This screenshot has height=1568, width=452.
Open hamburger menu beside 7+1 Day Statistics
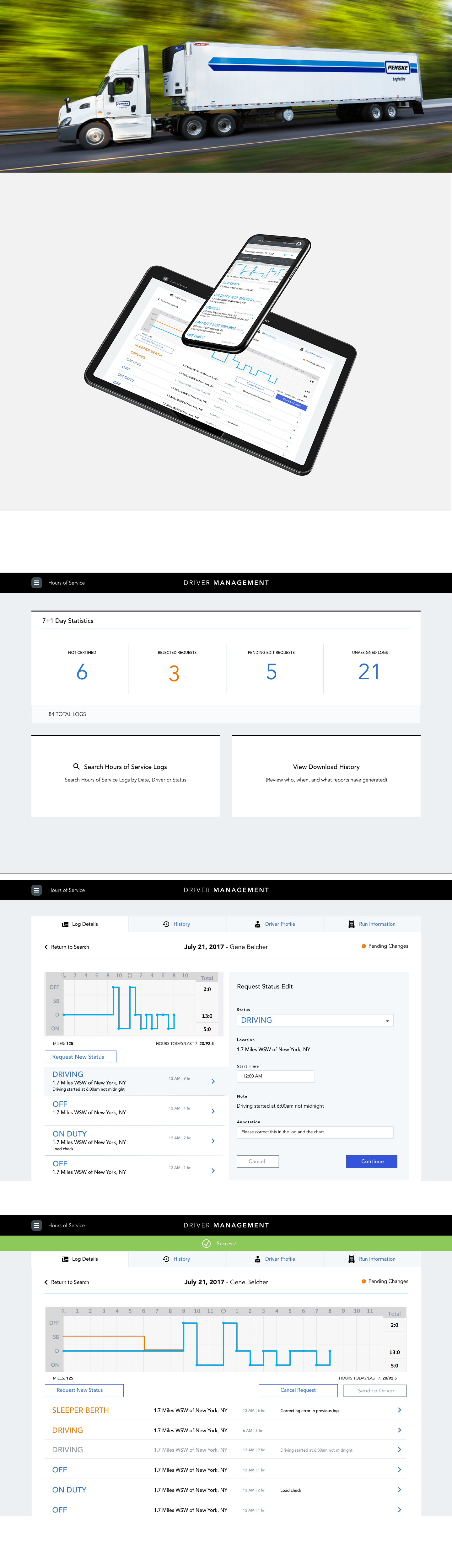(36, 583)
